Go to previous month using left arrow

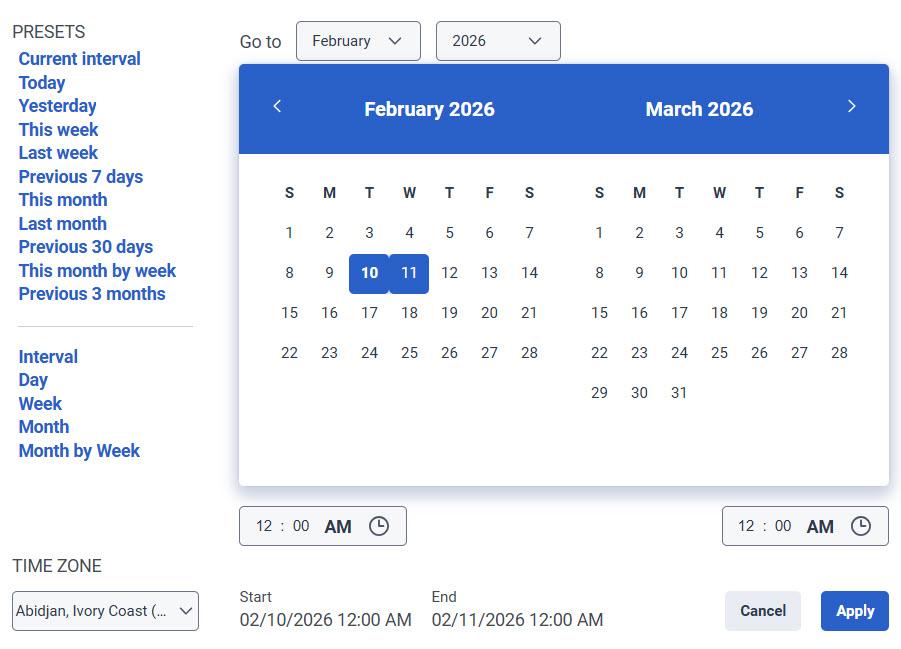click(x=277, y=106)
